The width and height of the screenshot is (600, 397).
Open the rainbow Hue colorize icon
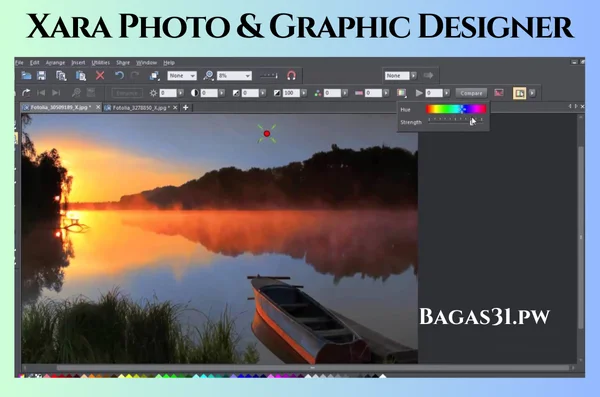(401, 93)
